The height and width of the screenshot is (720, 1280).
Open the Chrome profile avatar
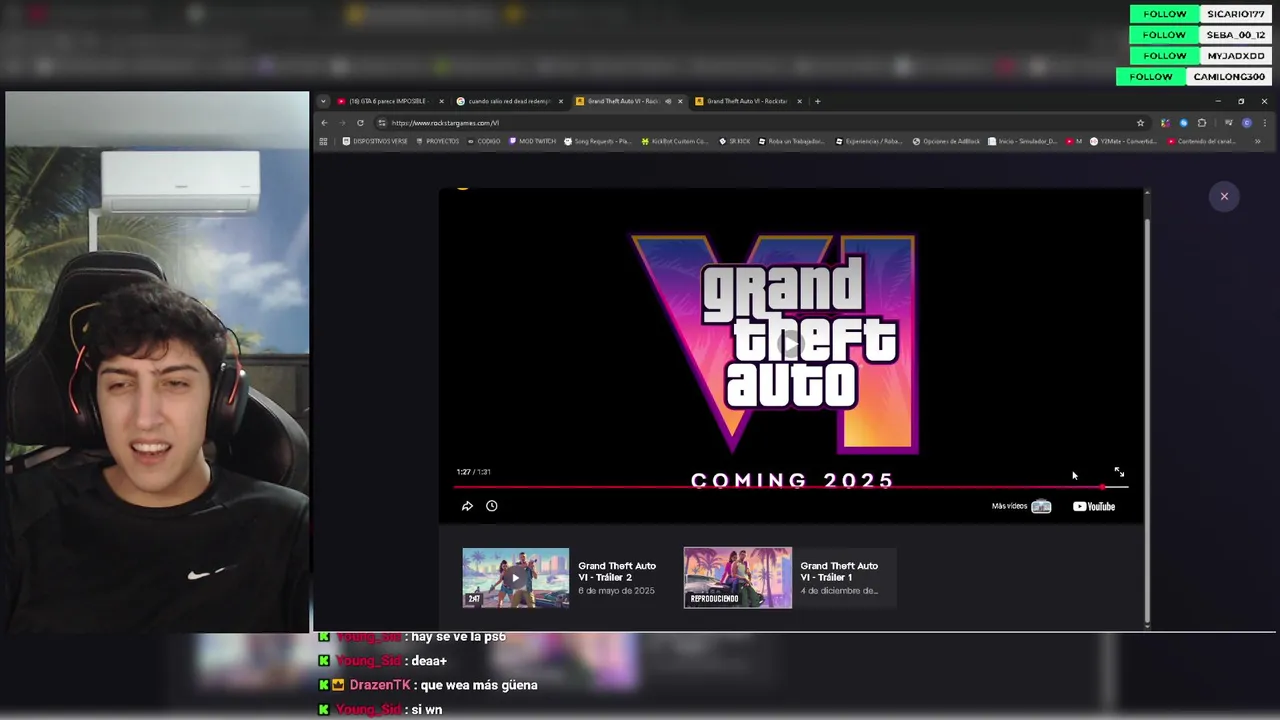point(1246,123)
